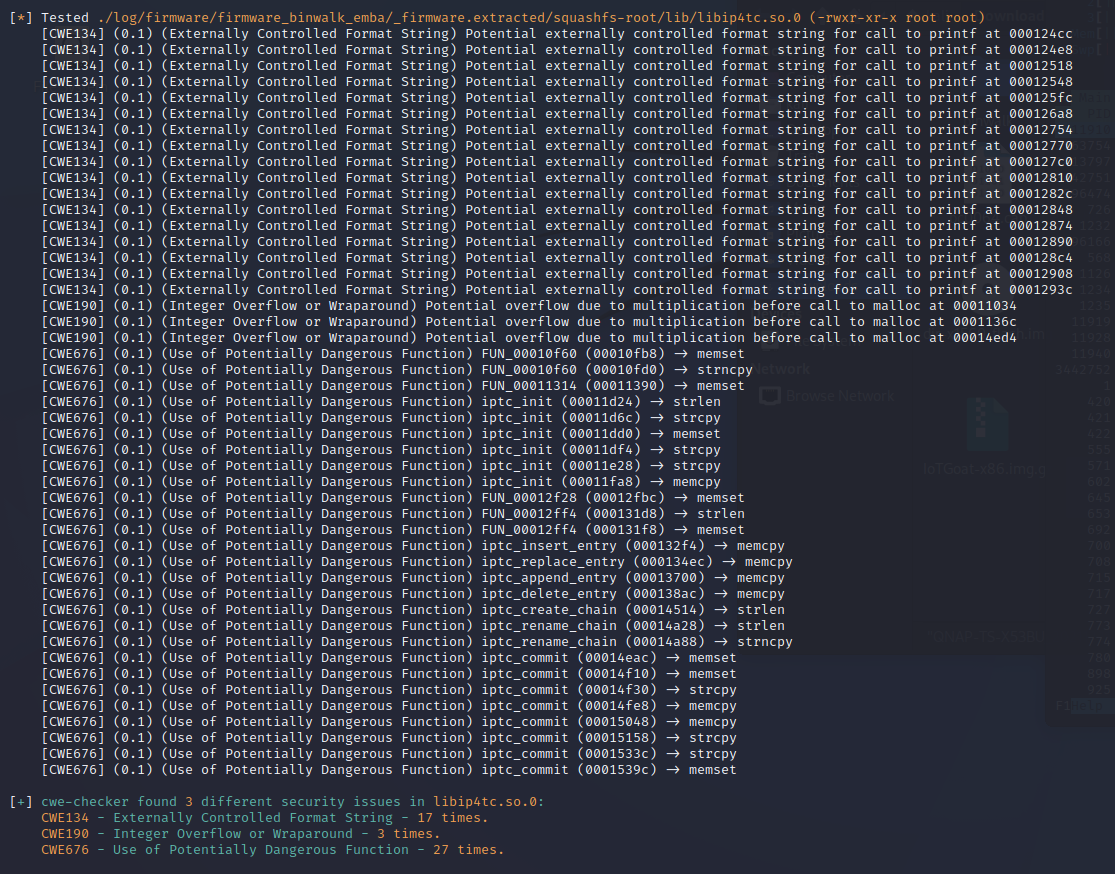
Task: Select the CWE676 Dangerous Function summary line
Action: tap(272, 849)
